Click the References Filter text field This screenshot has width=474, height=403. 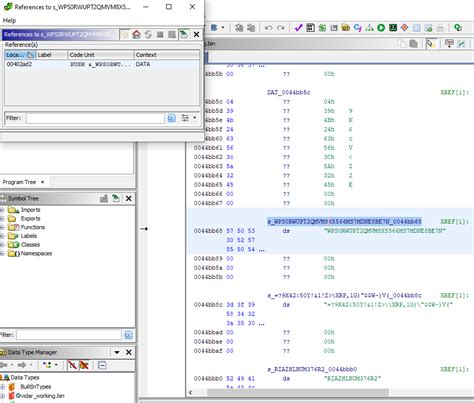click(95, 118)
